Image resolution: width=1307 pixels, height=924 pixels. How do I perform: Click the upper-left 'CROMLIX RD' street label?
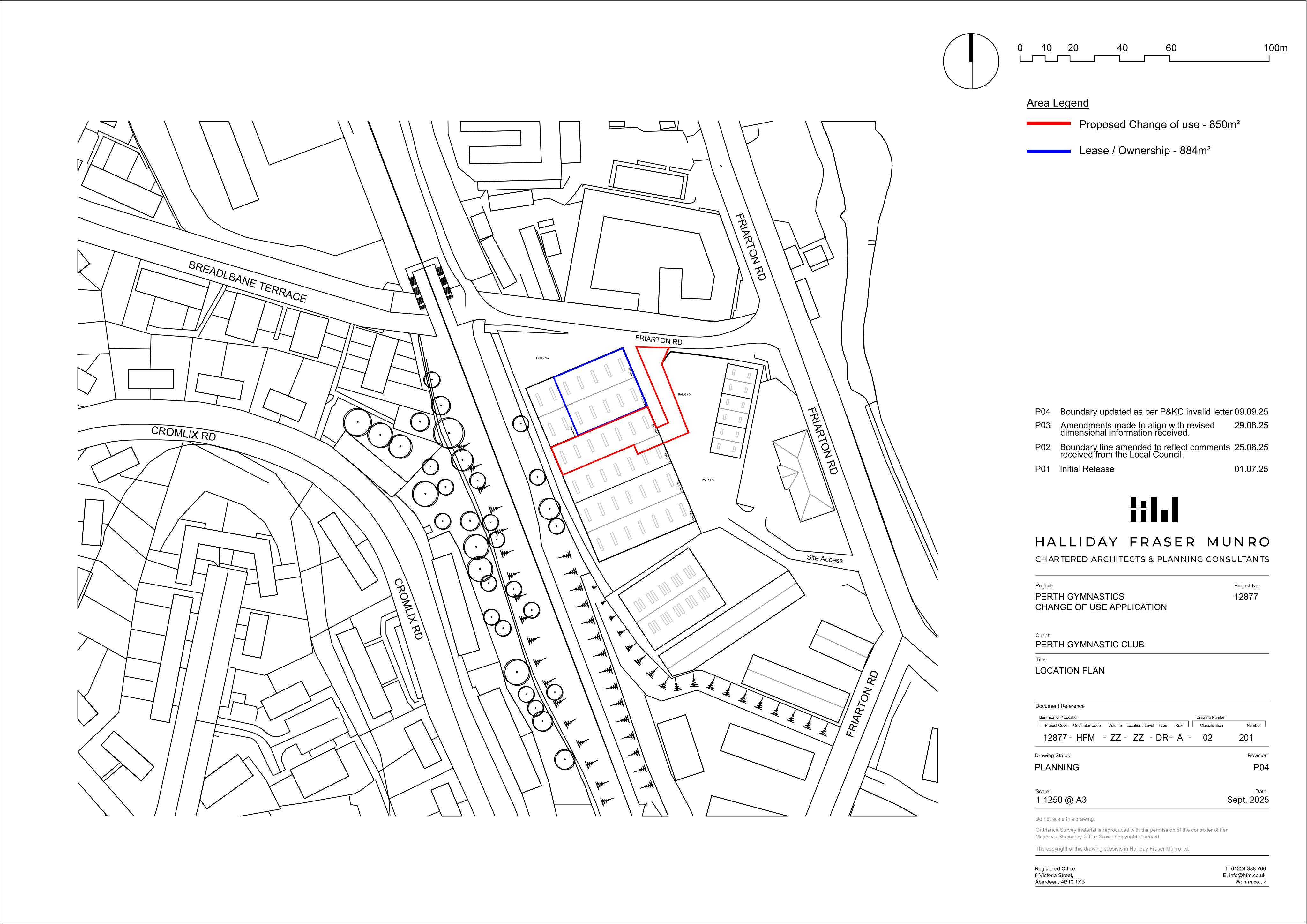click(x=183, y=433)
